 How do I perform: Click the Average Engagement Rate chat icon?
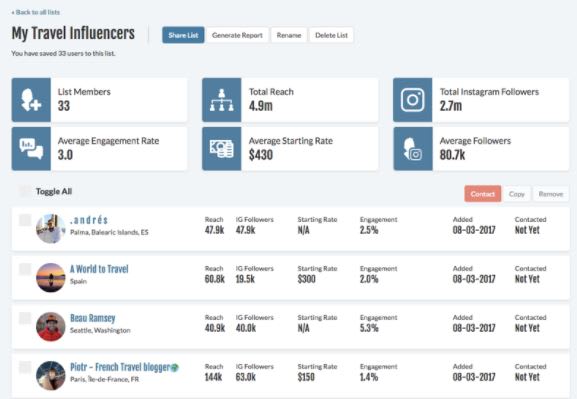[x=31, y=149]
